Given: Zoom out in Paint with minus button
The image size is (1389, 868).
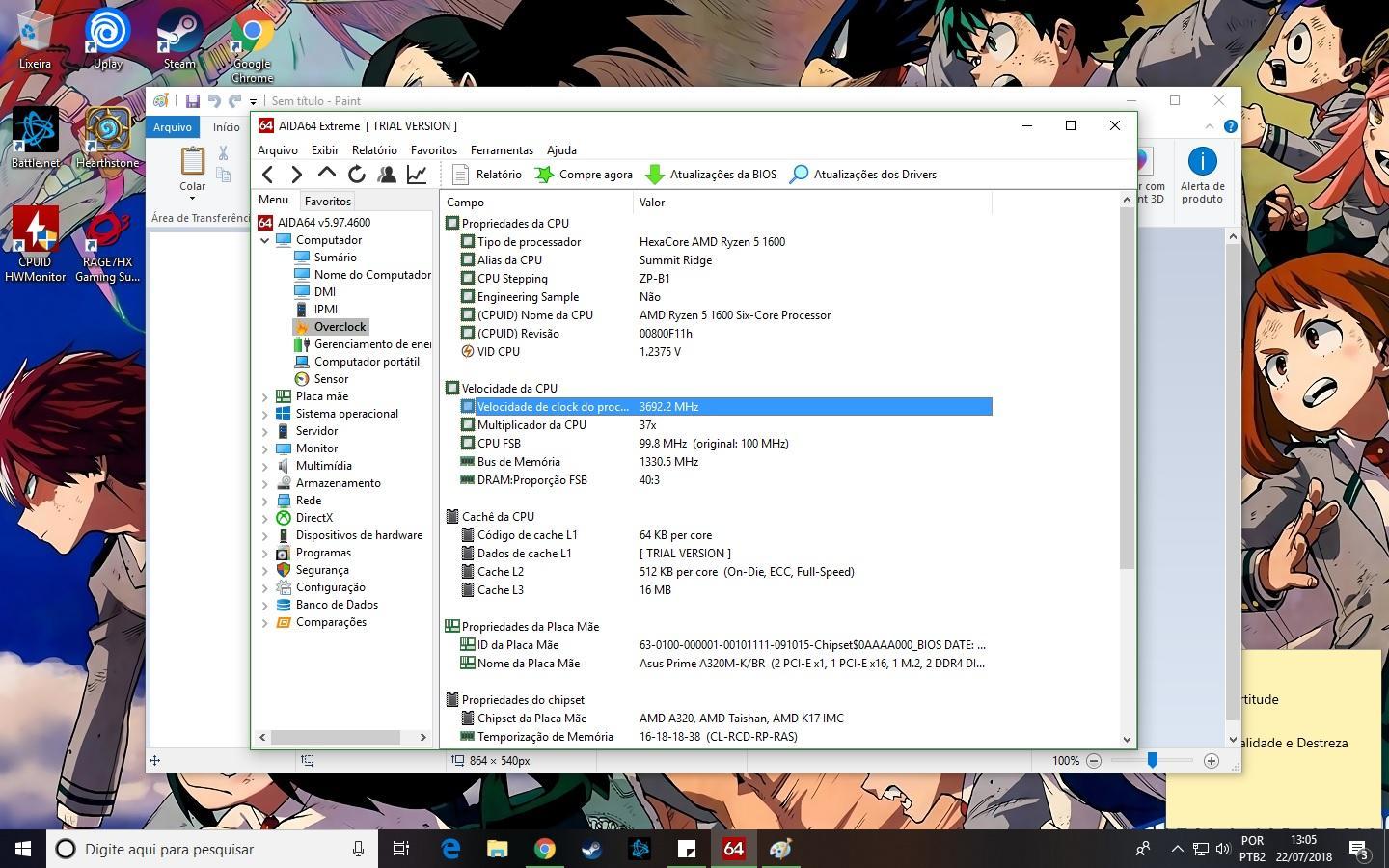Looking at the screenshot, I should [1094, 761].
